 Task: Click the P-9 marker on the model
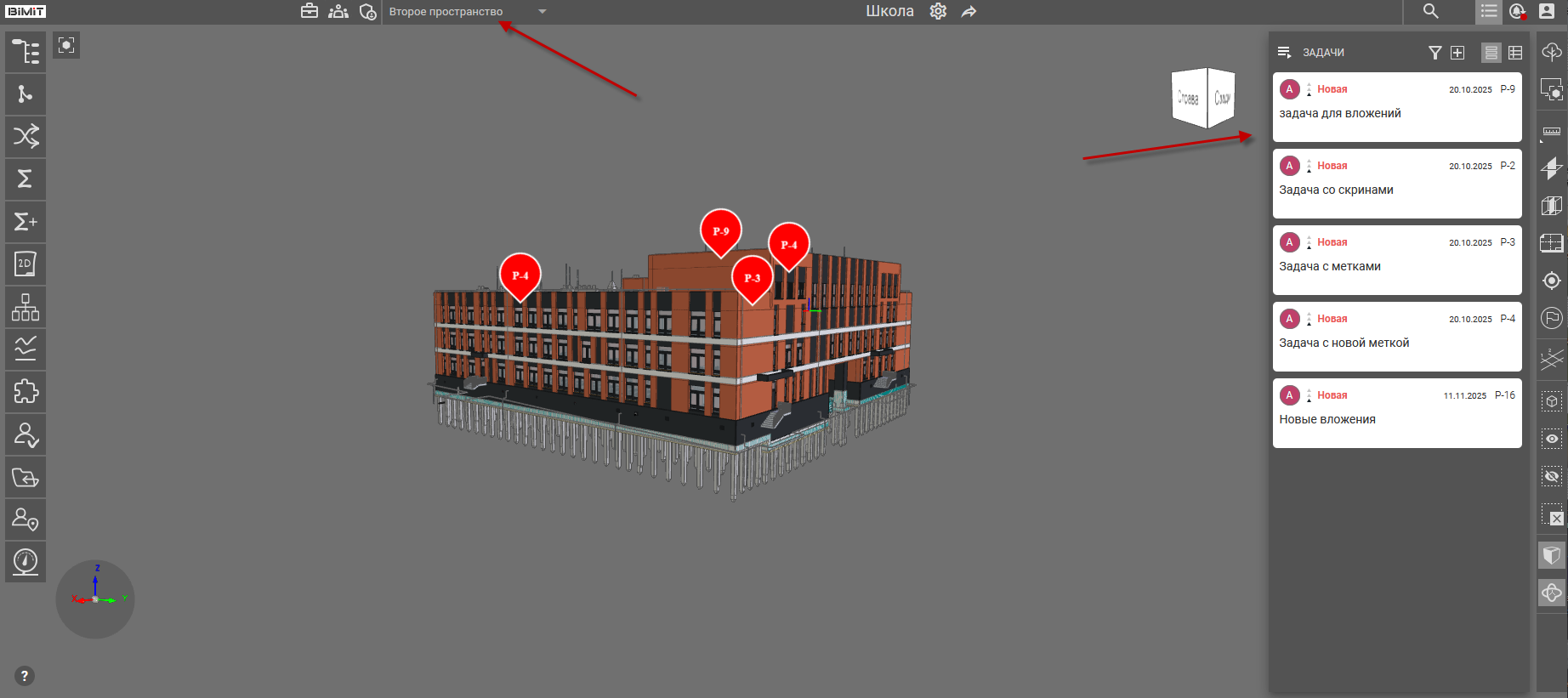click(720, 230)
